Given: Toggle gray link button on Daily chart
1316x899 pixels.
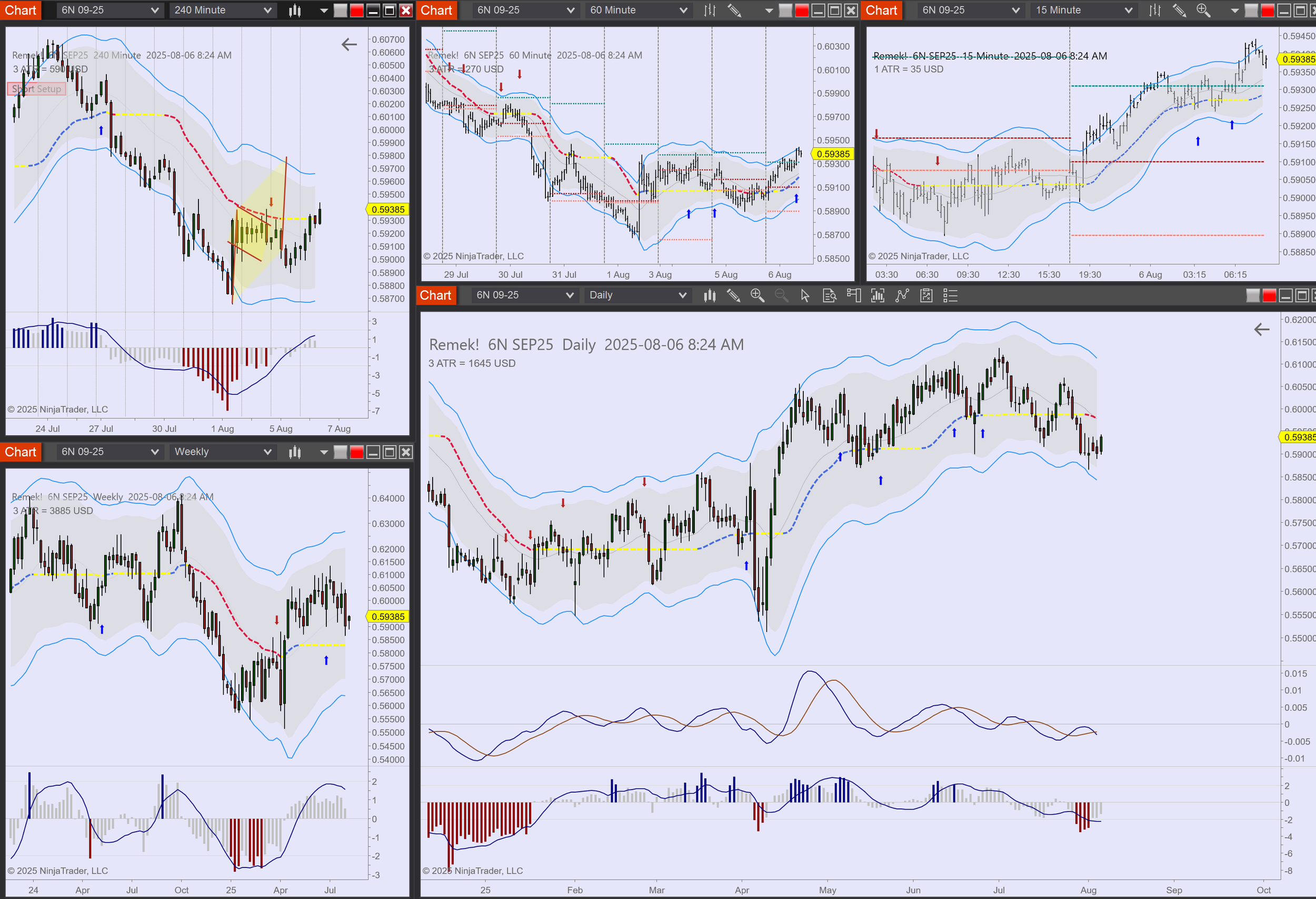Looking at the screenshot, I should (x=1253, y=295).
